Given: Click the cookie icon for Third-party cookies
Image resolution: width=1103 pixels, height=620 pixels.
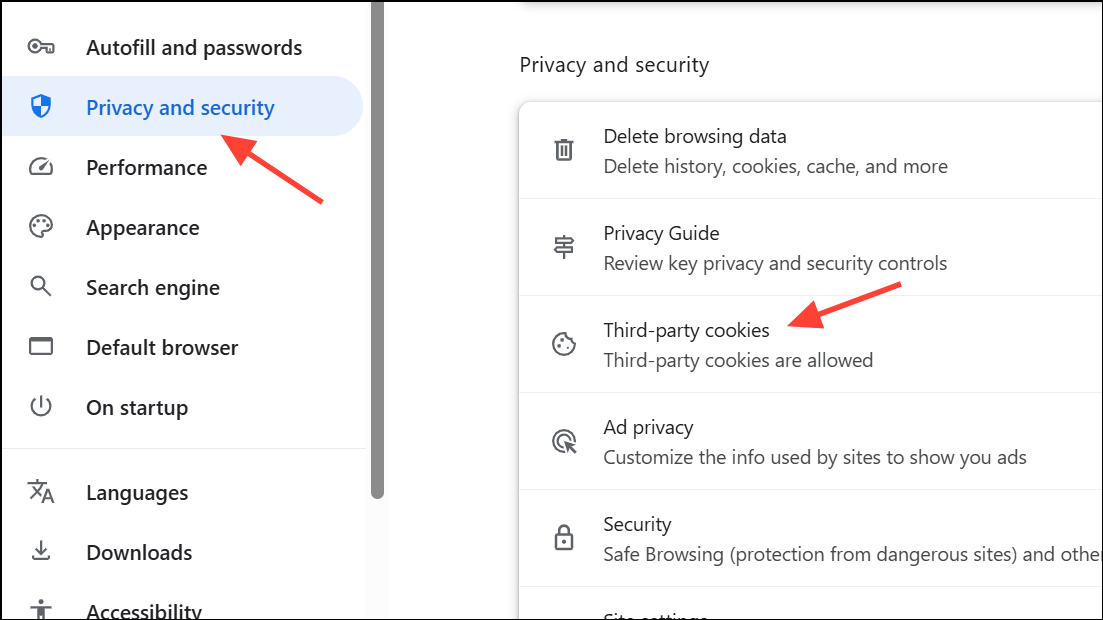Looking at the screenshot, I should [x=563, y=344].
